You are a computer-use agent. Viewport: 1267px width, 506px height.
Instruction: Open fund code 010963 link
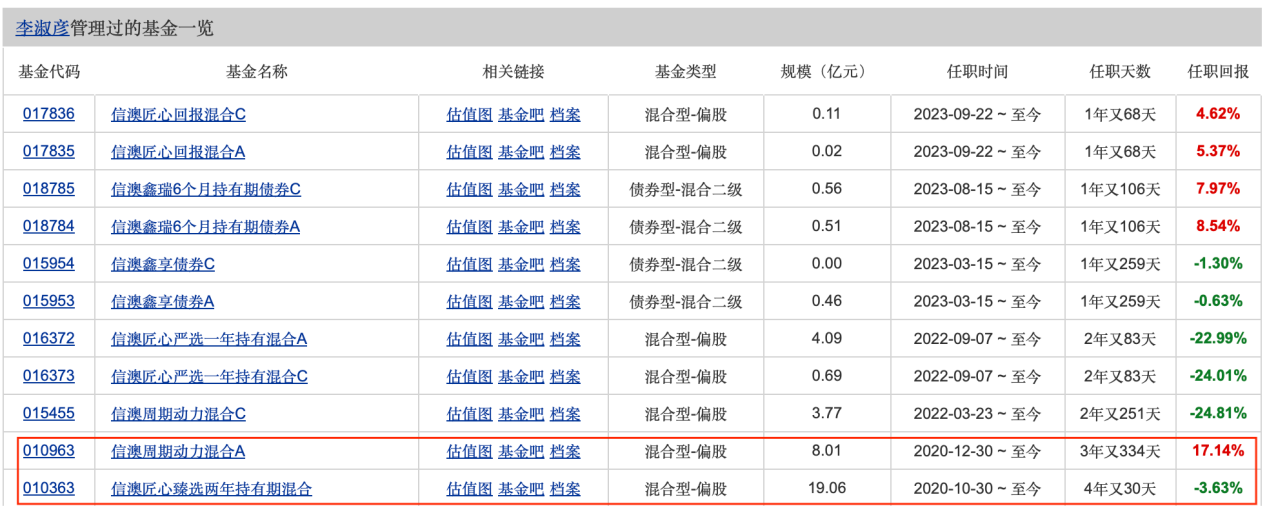click(x=49, y=451)
